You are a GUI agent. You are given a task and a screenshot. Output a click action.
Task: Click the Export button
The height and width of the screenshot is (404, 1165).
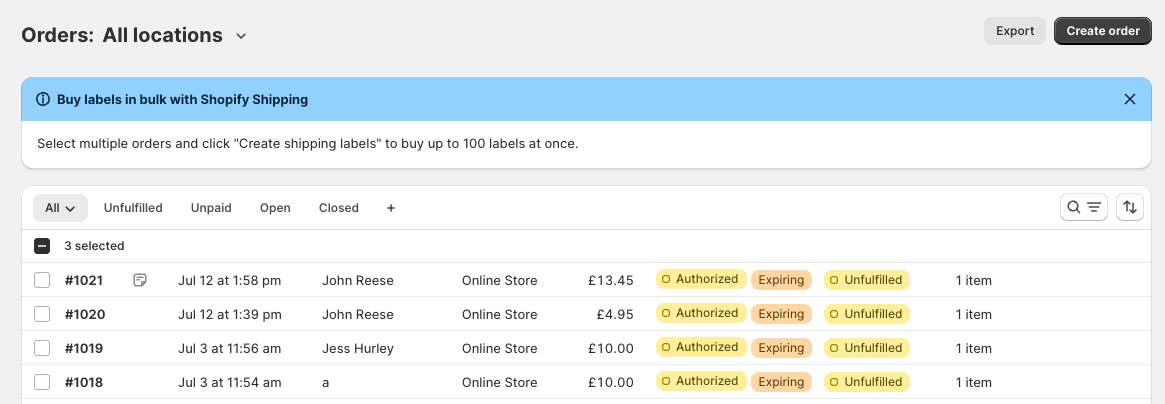tap(1014, 31)
